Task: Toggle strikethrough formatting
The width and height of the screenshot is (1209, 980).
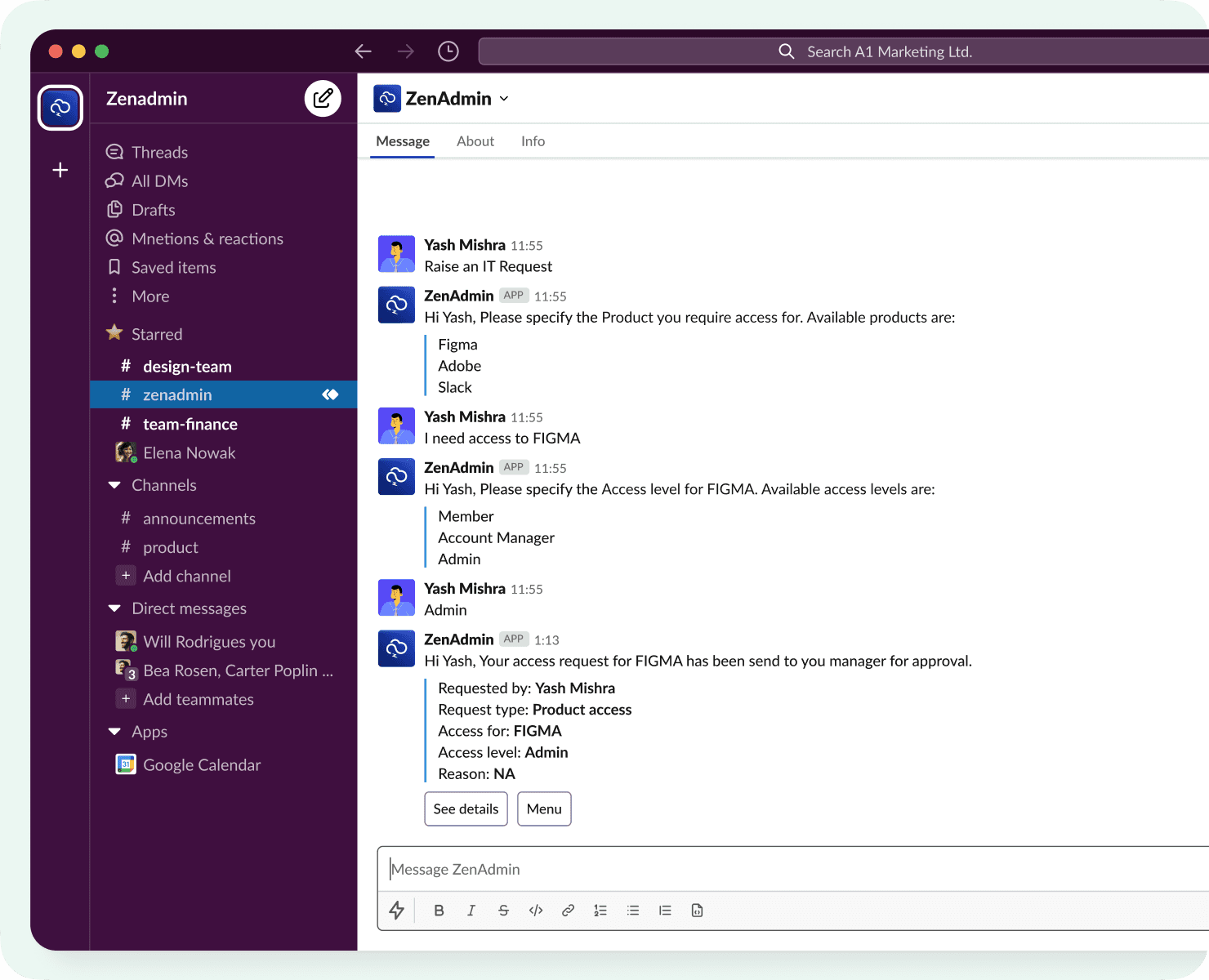Action: [x=503, y=911]
